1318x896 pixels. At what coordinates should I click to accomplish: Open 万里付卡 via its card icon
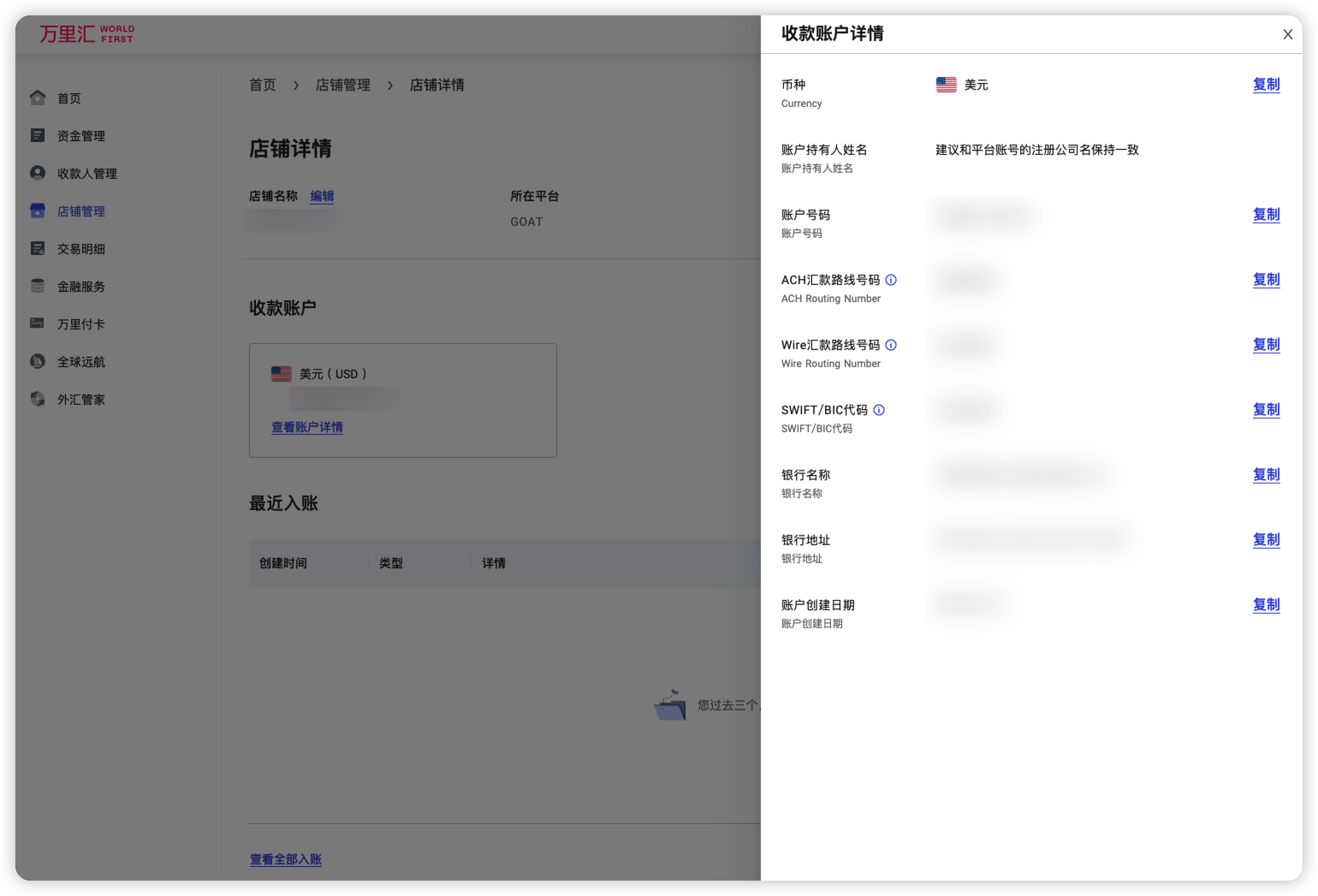coord(37,323)
